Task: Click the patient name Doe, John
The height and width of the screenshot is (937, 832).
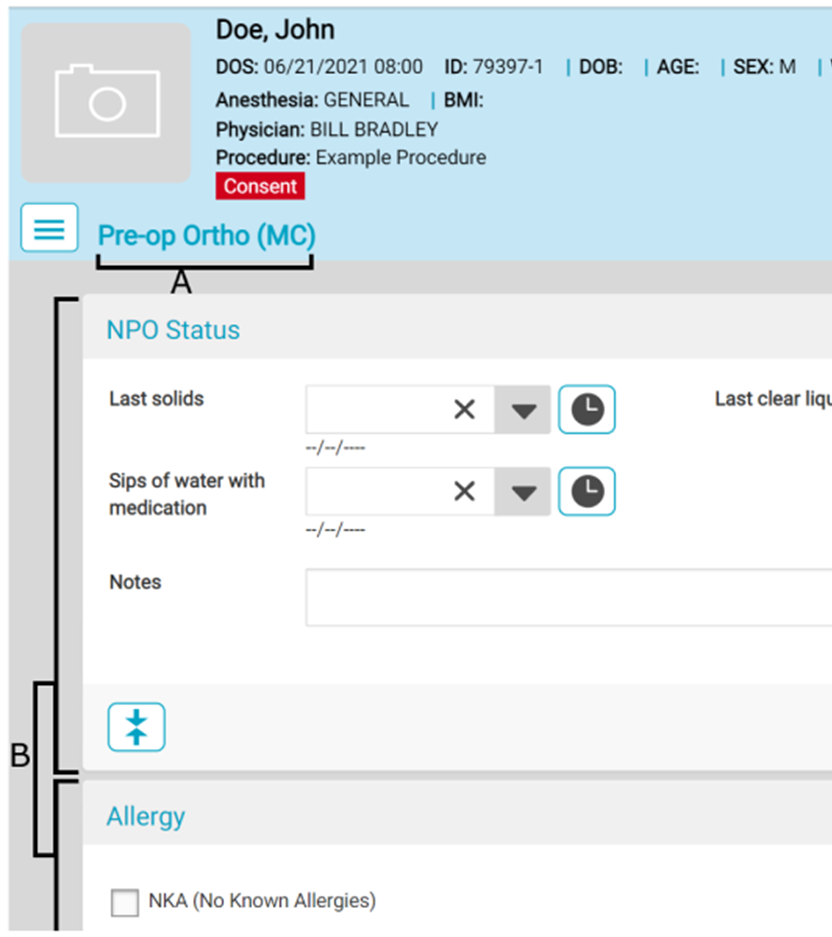Action: (275, 30)
